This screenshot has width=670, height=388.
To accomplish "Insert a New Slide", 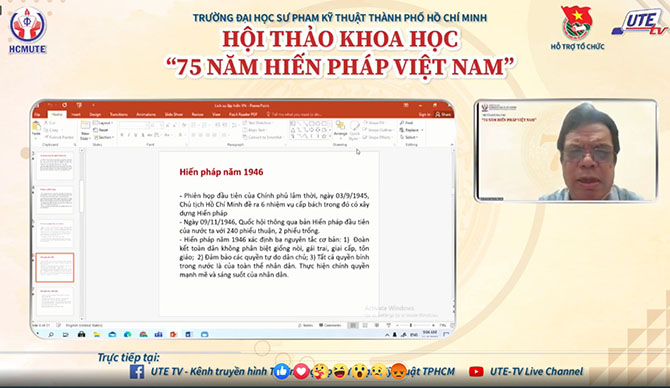I will 85,129.
